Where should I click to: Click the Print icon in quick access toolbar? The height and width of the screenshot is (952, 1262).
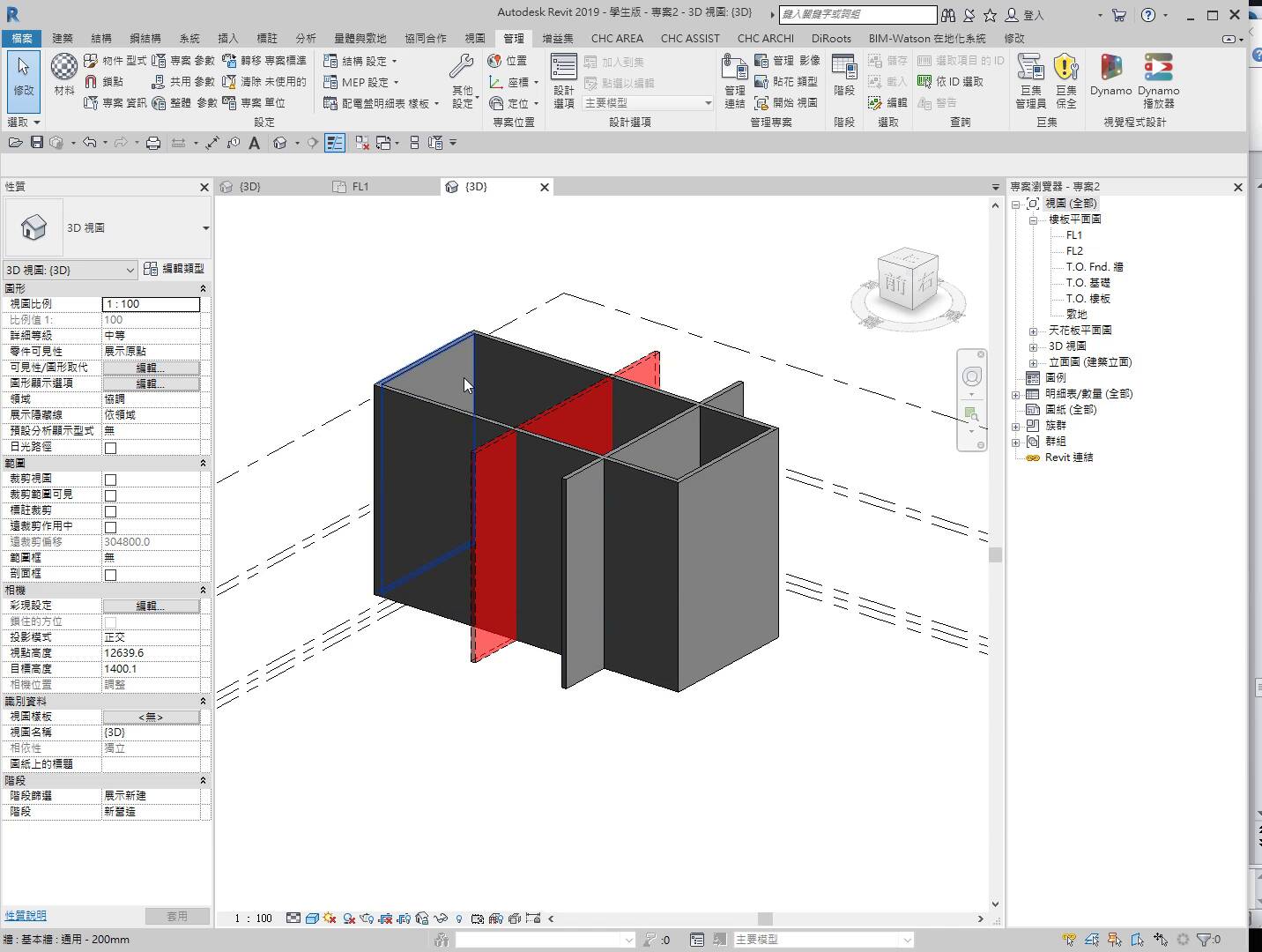coord(153,142)
